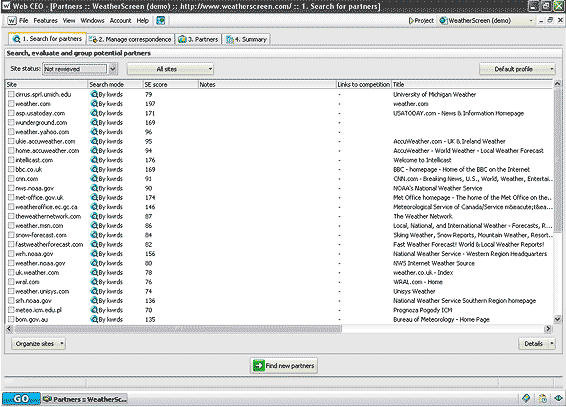
Task: Sort by the Search mode column header
Action: pyautogui.click(x=116, y=84)
